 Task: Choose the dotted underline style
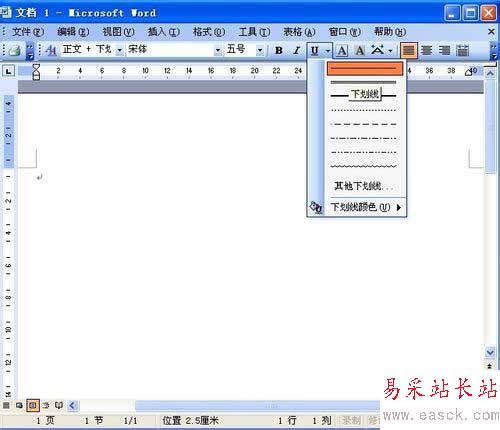tap(364, 110)
